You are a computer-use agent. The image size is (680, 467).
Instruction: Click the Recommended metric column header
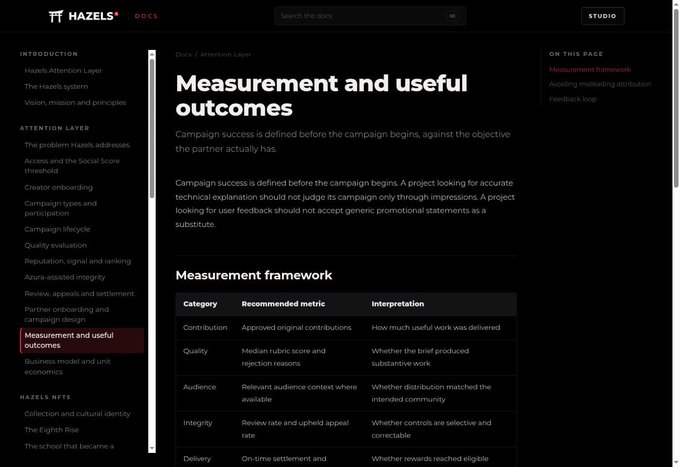click(283, 304)
